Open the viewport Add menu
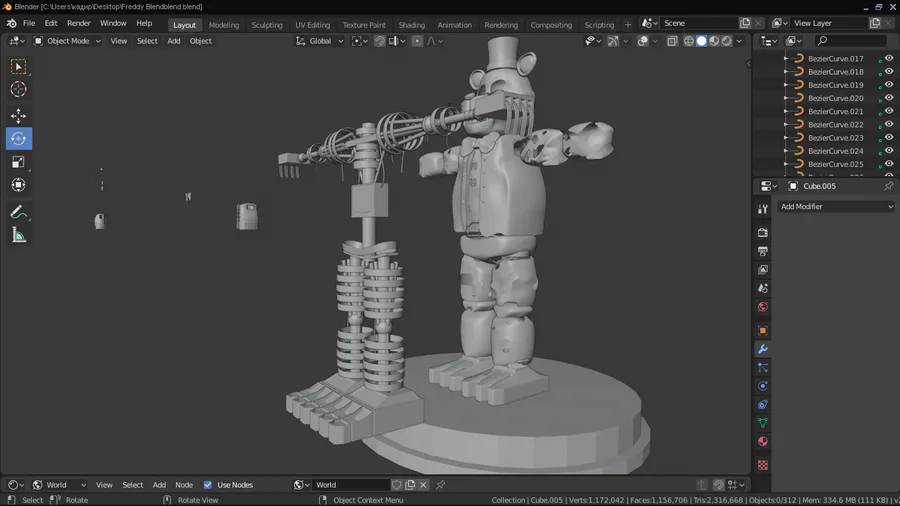The image size is (900, 506). point(173,41)
